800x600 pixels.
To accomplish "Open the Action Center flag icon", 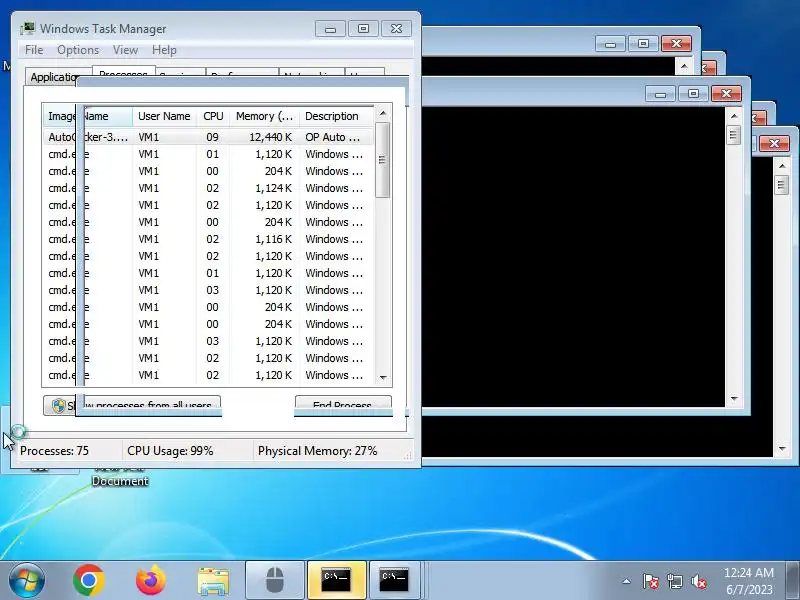I will [651, 581].
